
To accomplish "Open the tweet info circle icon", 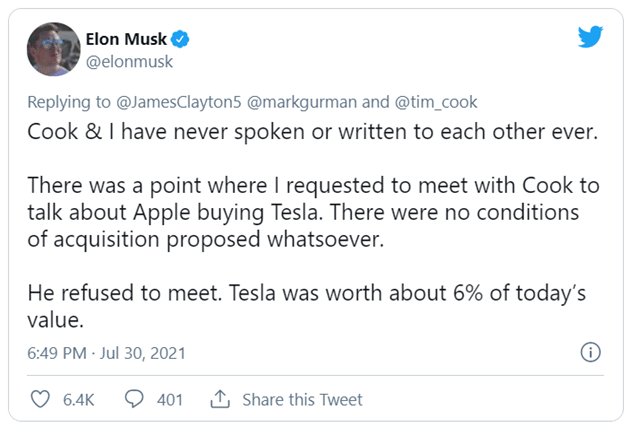I will [590, 353].
